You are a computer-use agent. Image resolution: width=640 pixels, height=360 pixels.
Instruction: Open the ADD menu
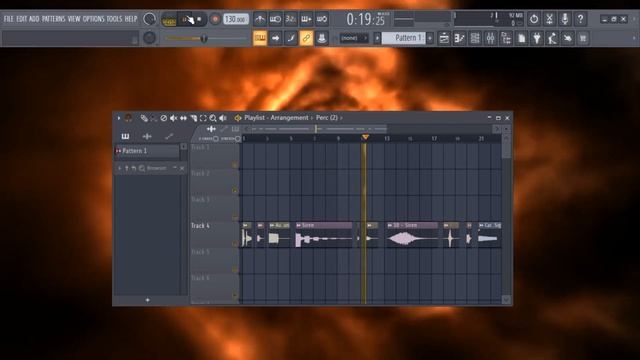click(x=34, y=19)
